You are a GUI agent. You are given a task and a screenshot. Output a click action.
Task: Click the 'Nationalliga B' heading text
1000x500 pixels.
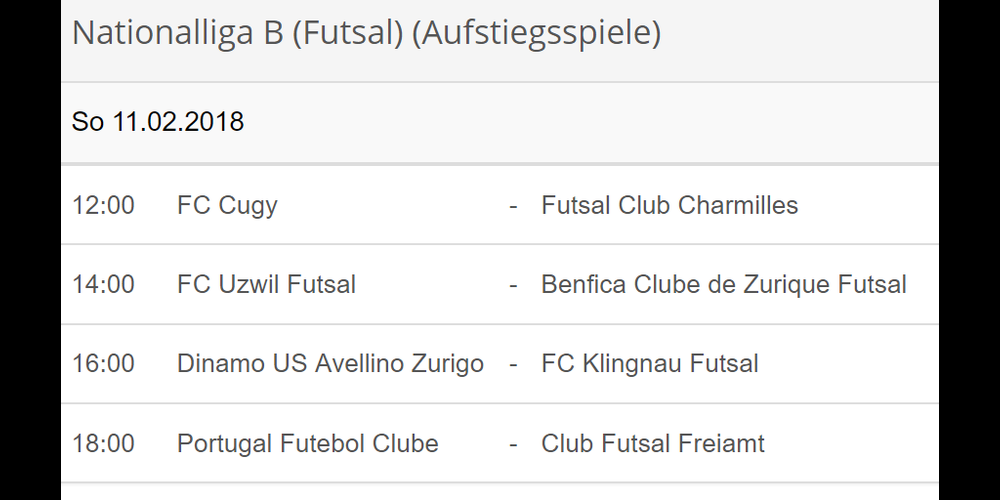coord(177,33)
